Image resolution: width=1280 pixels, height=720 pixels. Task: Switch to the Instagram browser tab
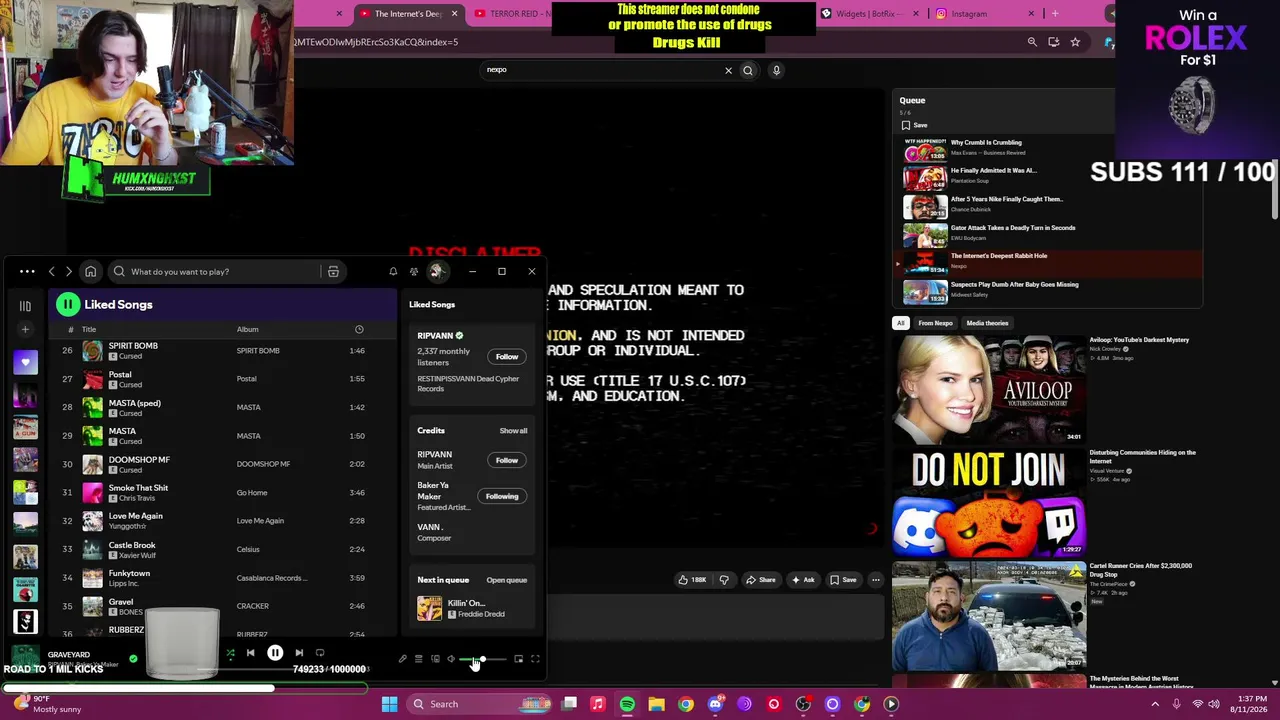coord(983,14)
